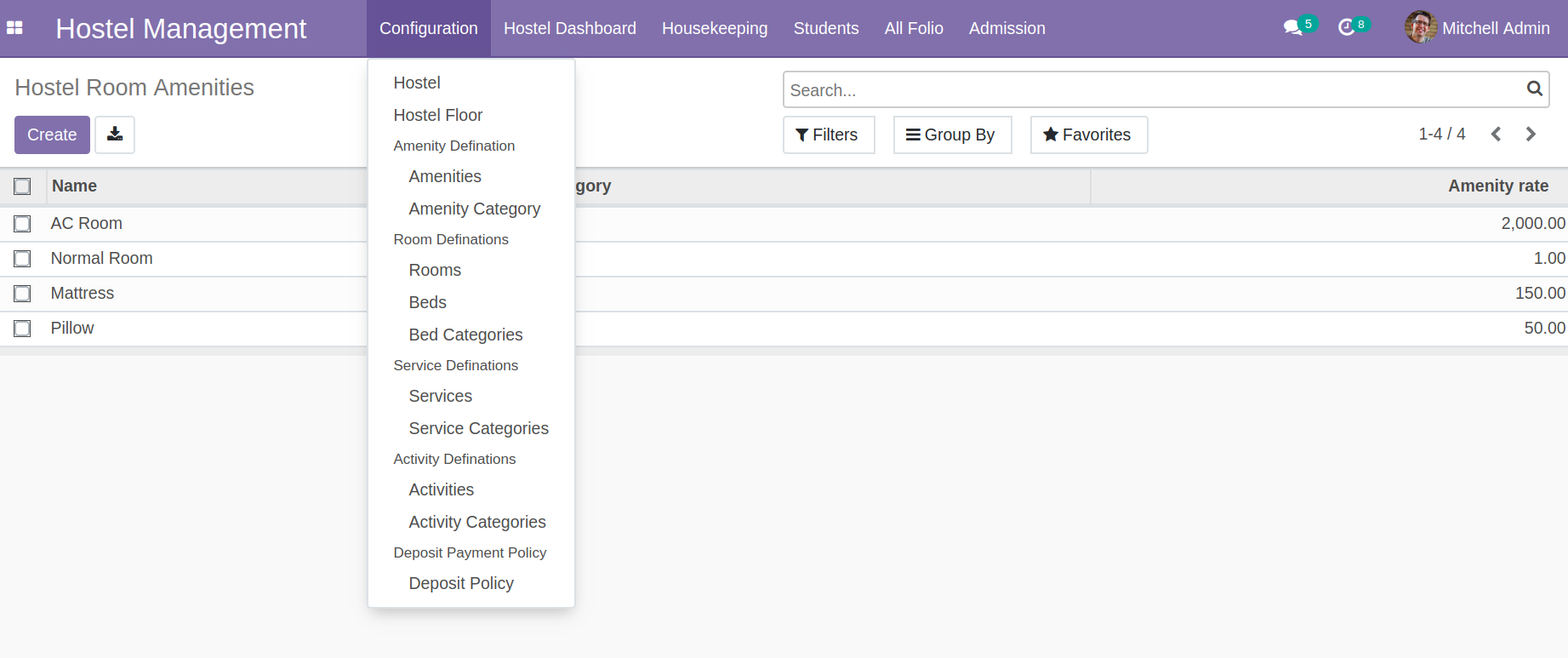Select the Rooms menu entry

(x=435, y=270)
